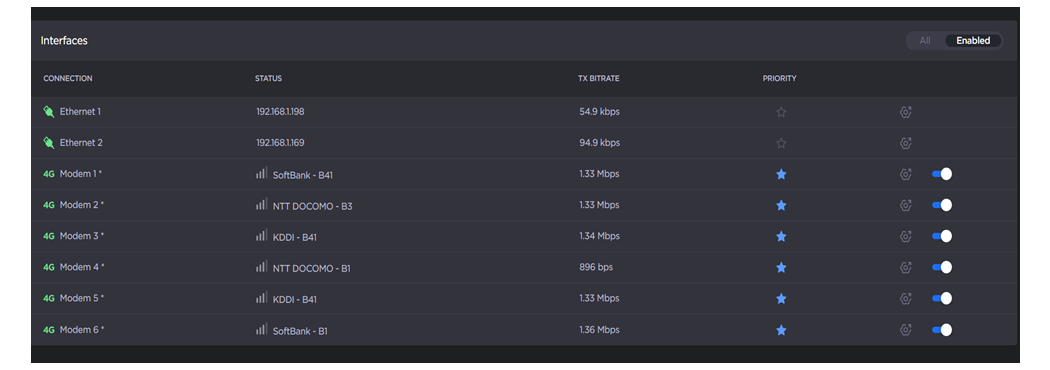Click the 1.36 Mbps bitrate value
This screenshot has width=1050, height=370.
click(x=599, y=329)
